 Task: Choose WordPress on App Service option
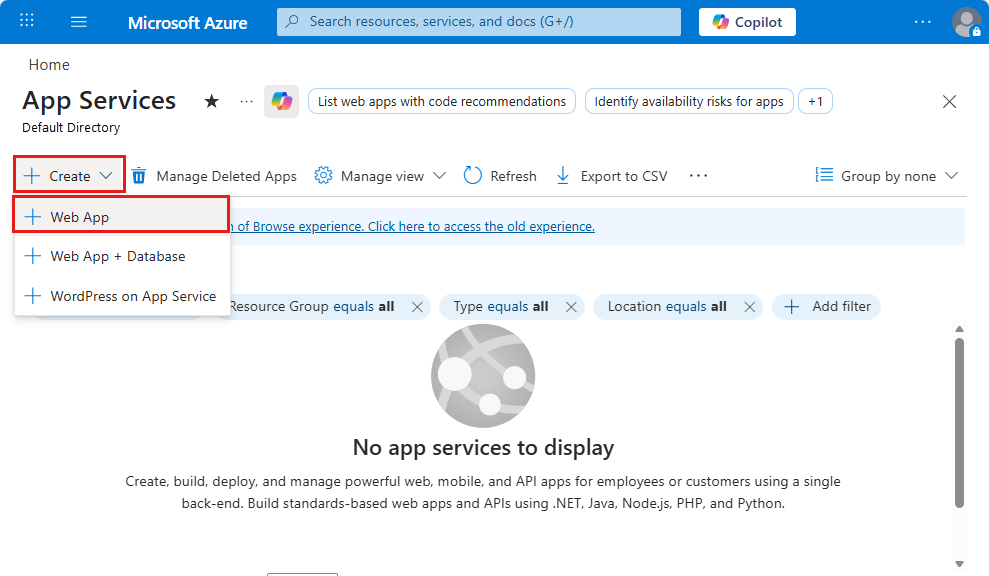coord(121,296)
